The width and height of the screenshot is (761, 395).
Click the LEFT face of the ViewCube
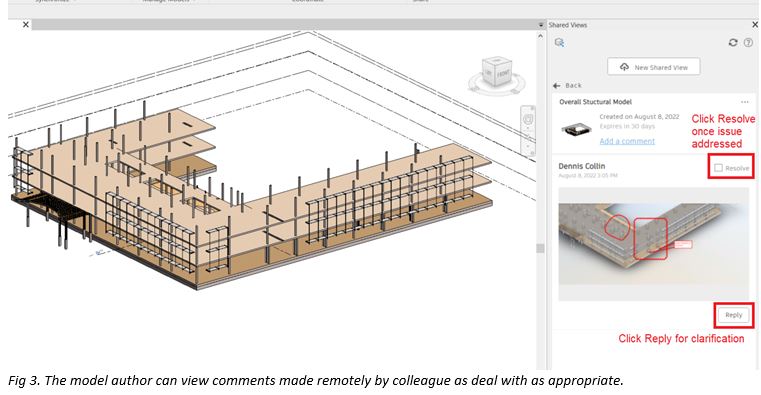click(x=489, y=74)
